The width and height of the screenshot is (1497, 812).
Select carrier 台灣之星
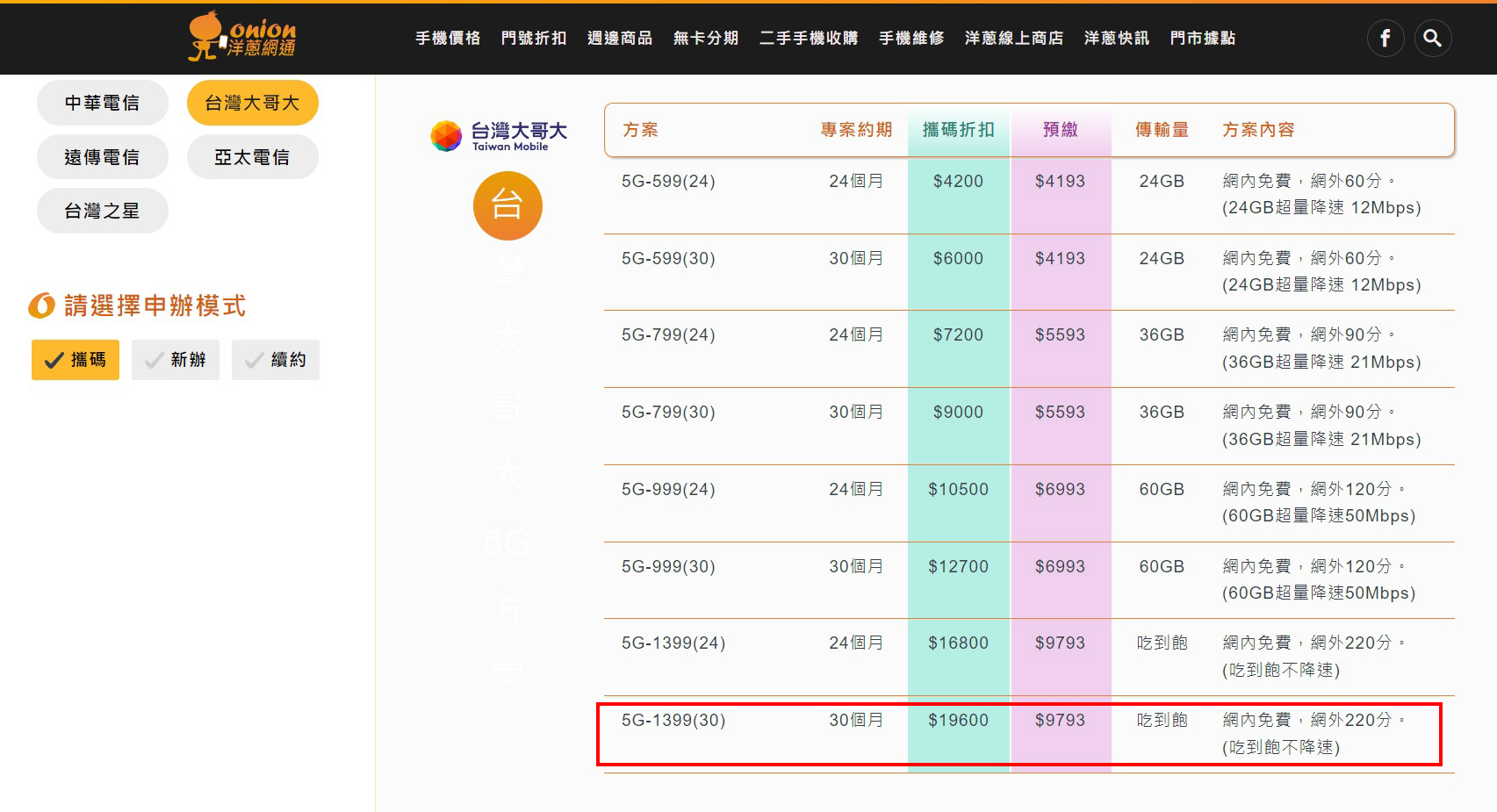click(103, 211)
